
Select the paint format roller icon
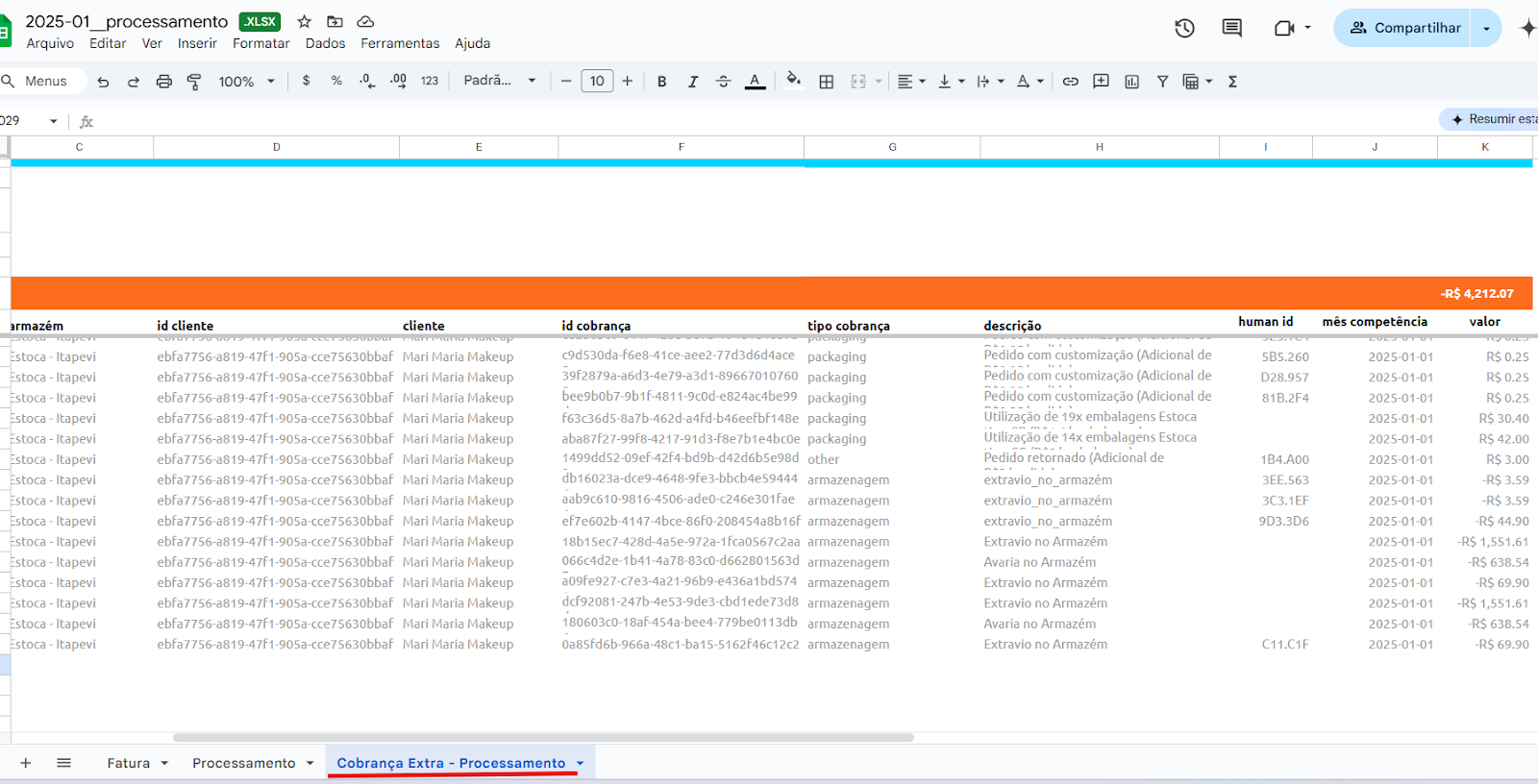pos(194,82)
